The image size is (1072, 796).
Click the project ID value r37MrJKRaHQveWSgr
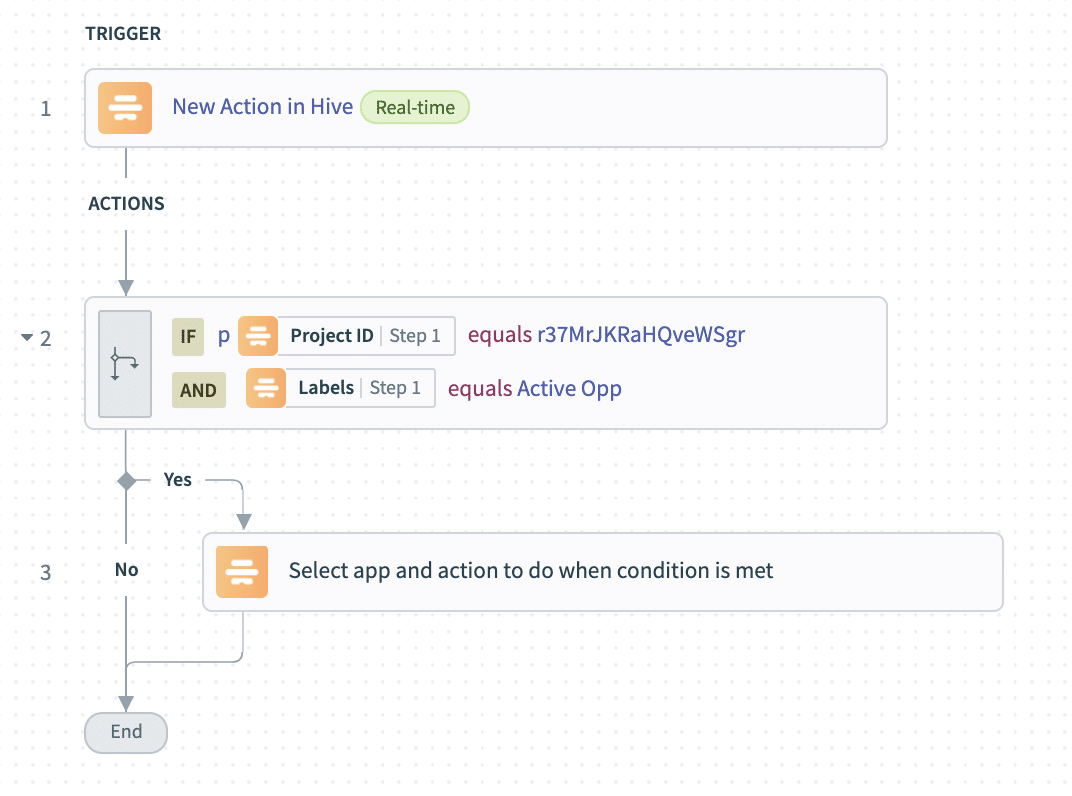point(641,336)
